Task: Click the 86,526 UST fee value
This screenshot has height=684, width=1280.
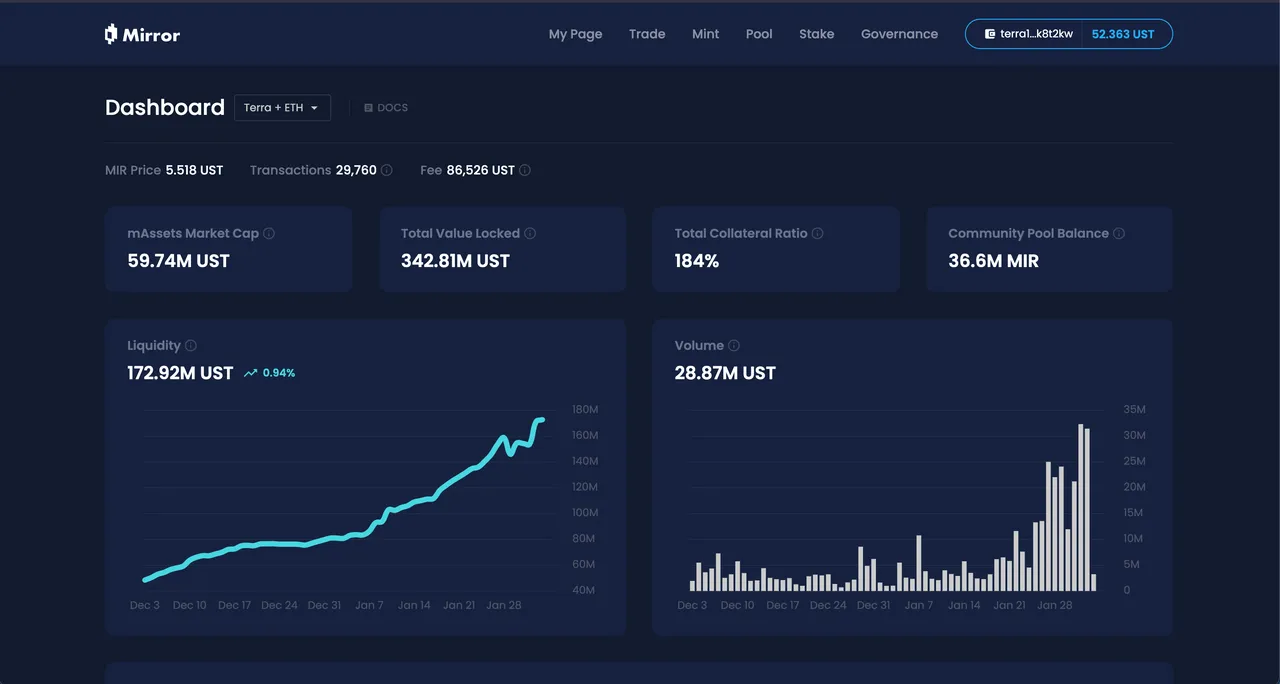Action: click(x=481, y=170)
